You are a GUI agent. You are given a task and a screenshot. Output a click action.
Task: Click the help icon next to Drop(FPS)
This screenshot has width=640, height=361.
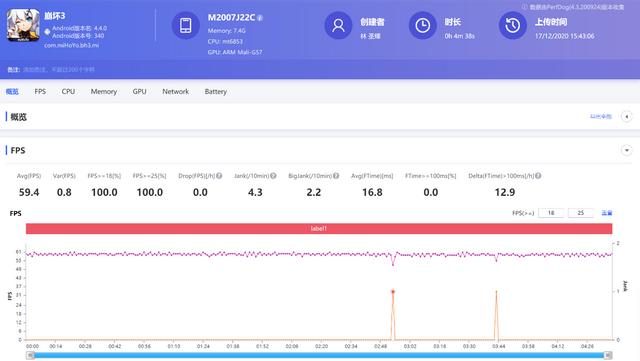(219, 176)
